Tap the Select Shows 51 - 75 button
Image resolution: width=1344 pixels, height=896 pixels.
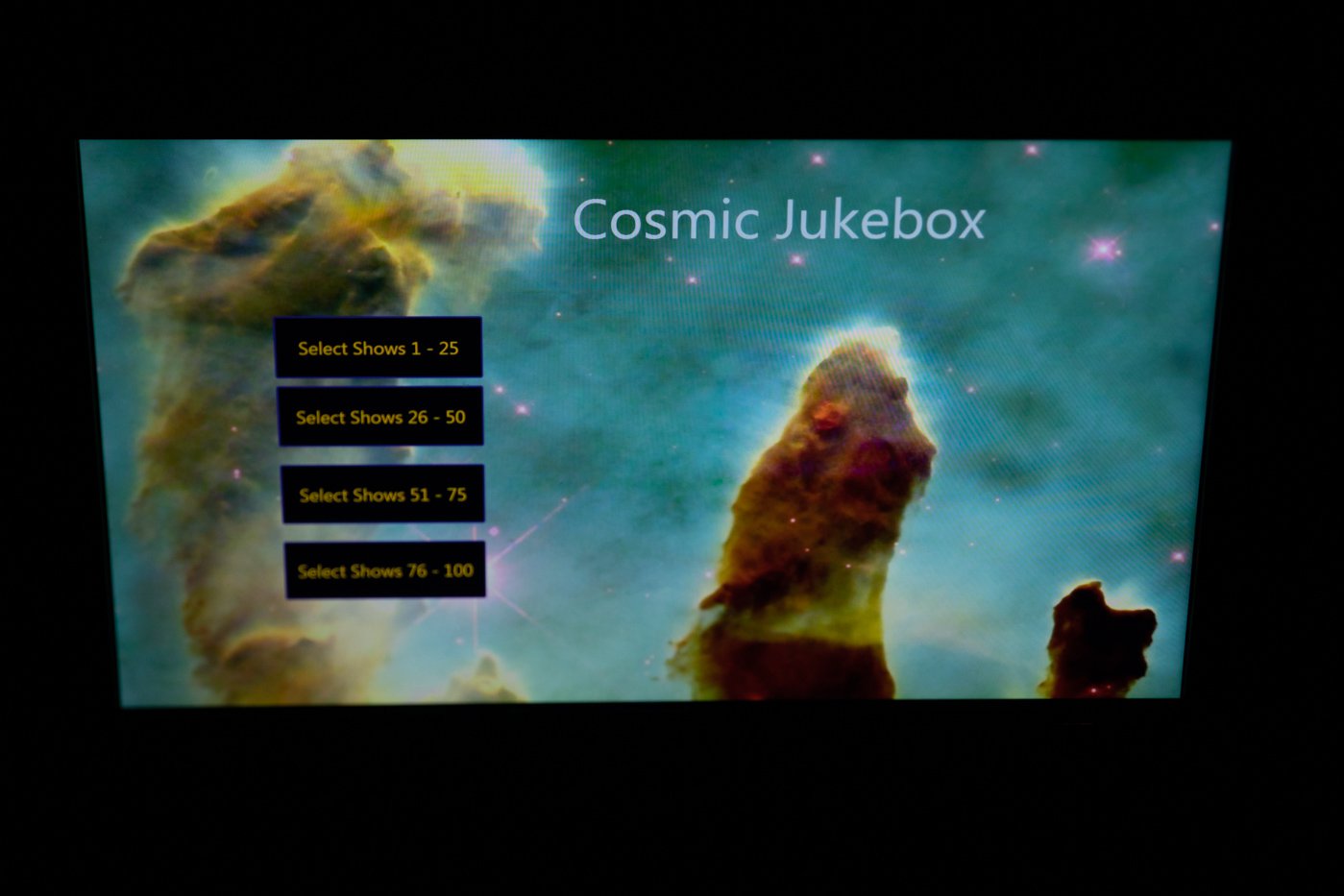(382, 495)
